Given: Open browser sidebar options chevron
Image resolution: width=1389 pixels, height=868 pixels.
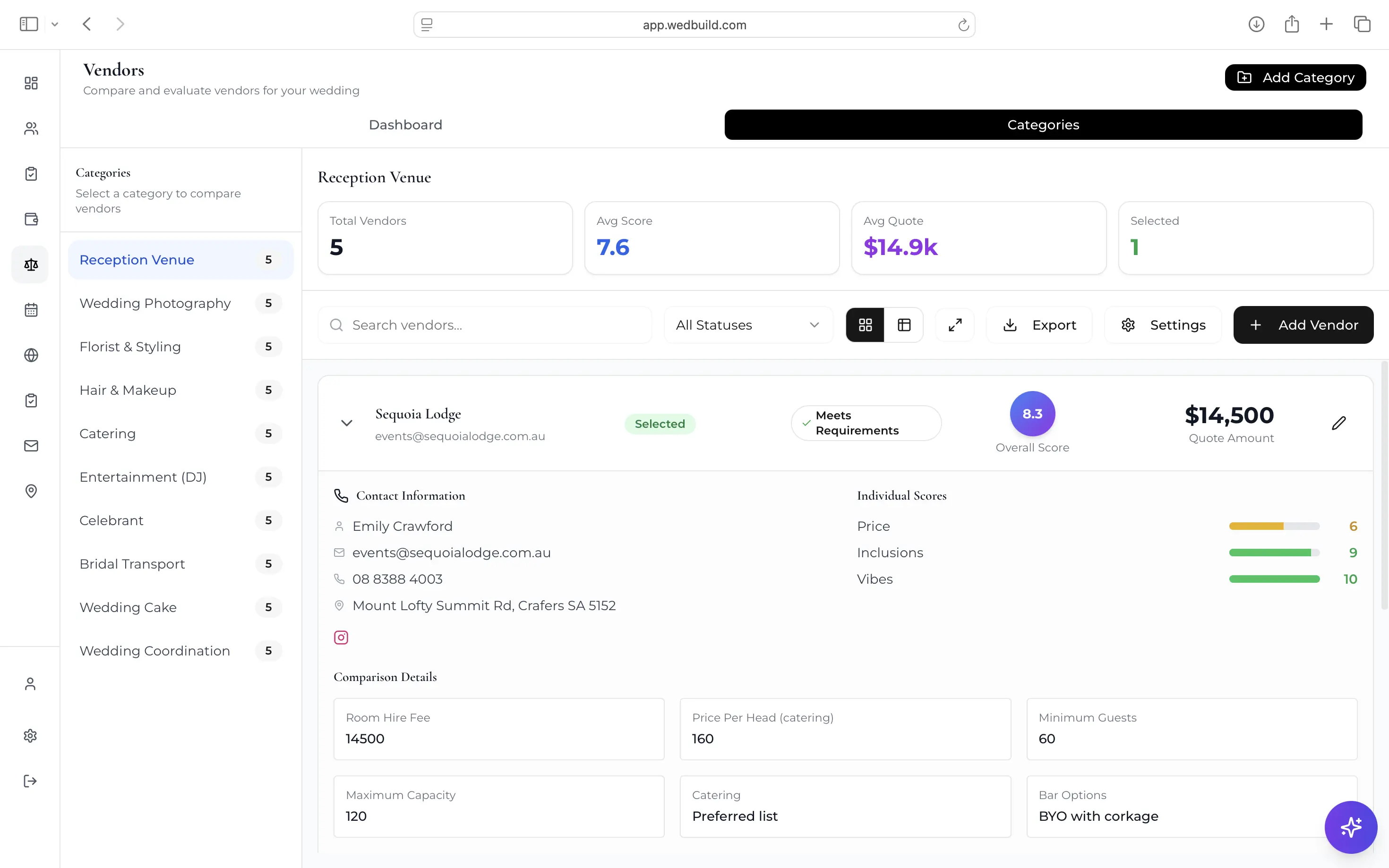Looking at the screenshot, I should click(54, 24).
